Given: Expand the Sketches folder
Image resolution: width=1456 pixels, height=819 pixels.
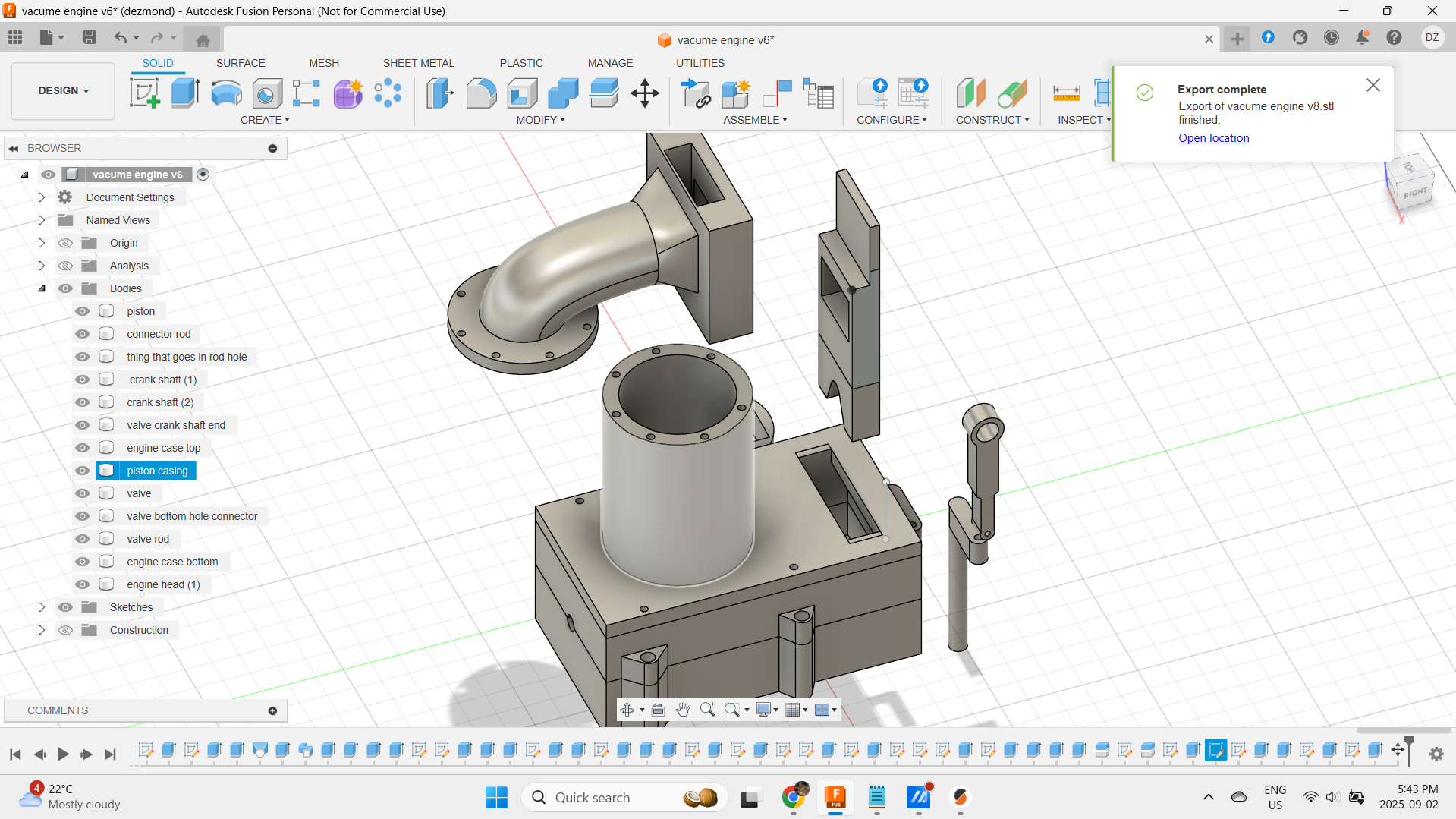Looking at the screenshot, I should click(42, 607).
